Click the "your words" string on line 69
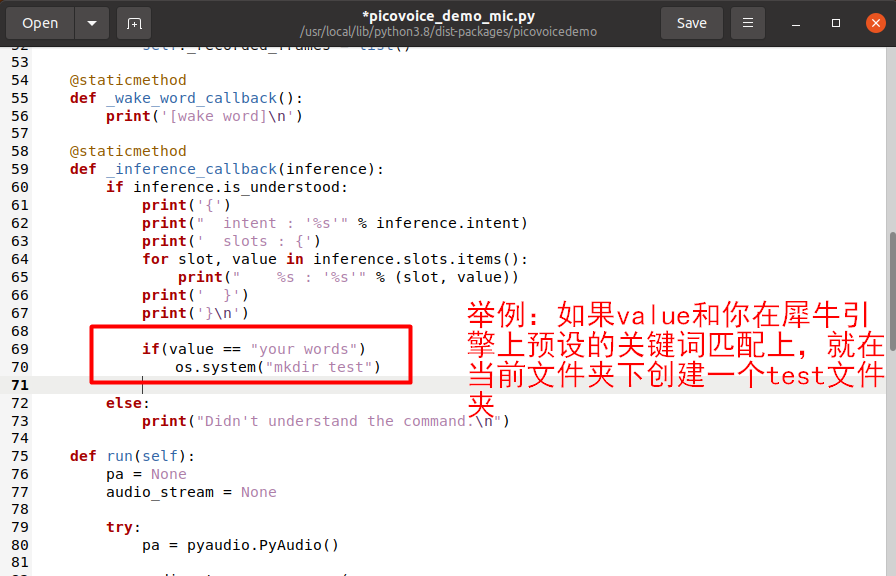 click(x=304, y=349)
